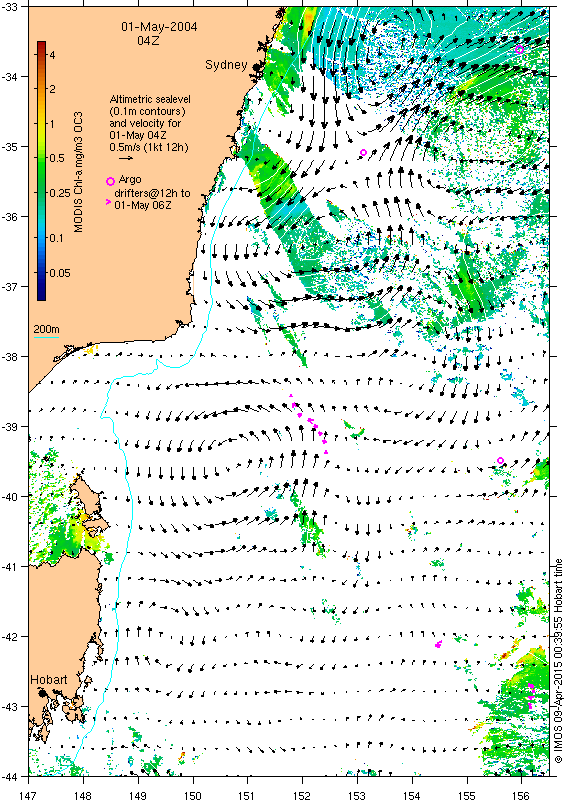Click the '4' tick on the color bar
Viewport: 570px width, 800px height.
(x=53, y=55)
